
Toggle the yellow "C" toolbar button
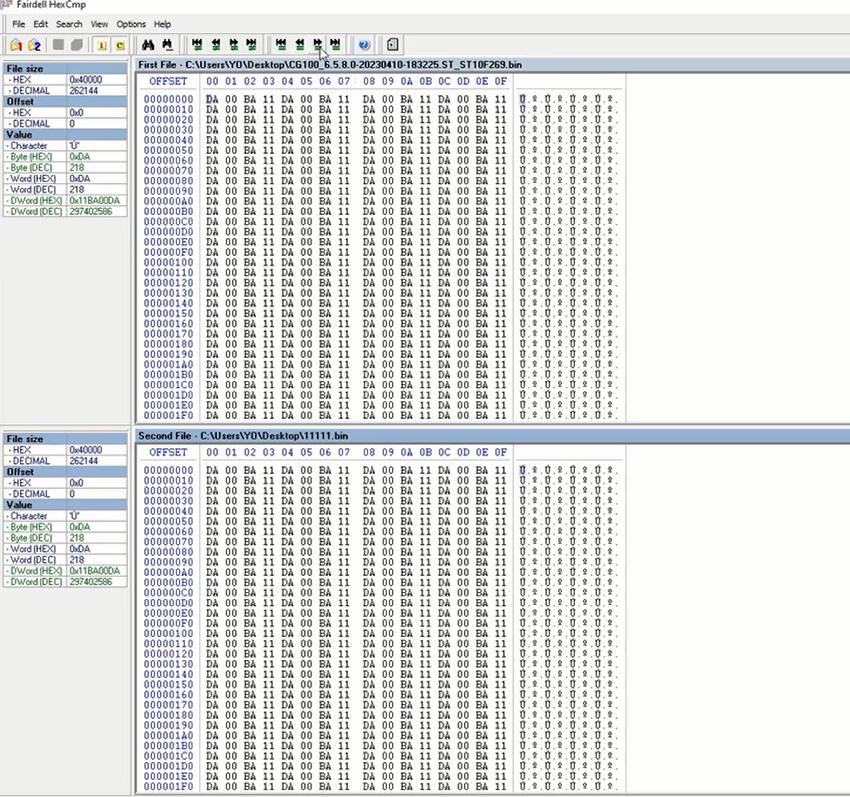(x=120, y=45)
